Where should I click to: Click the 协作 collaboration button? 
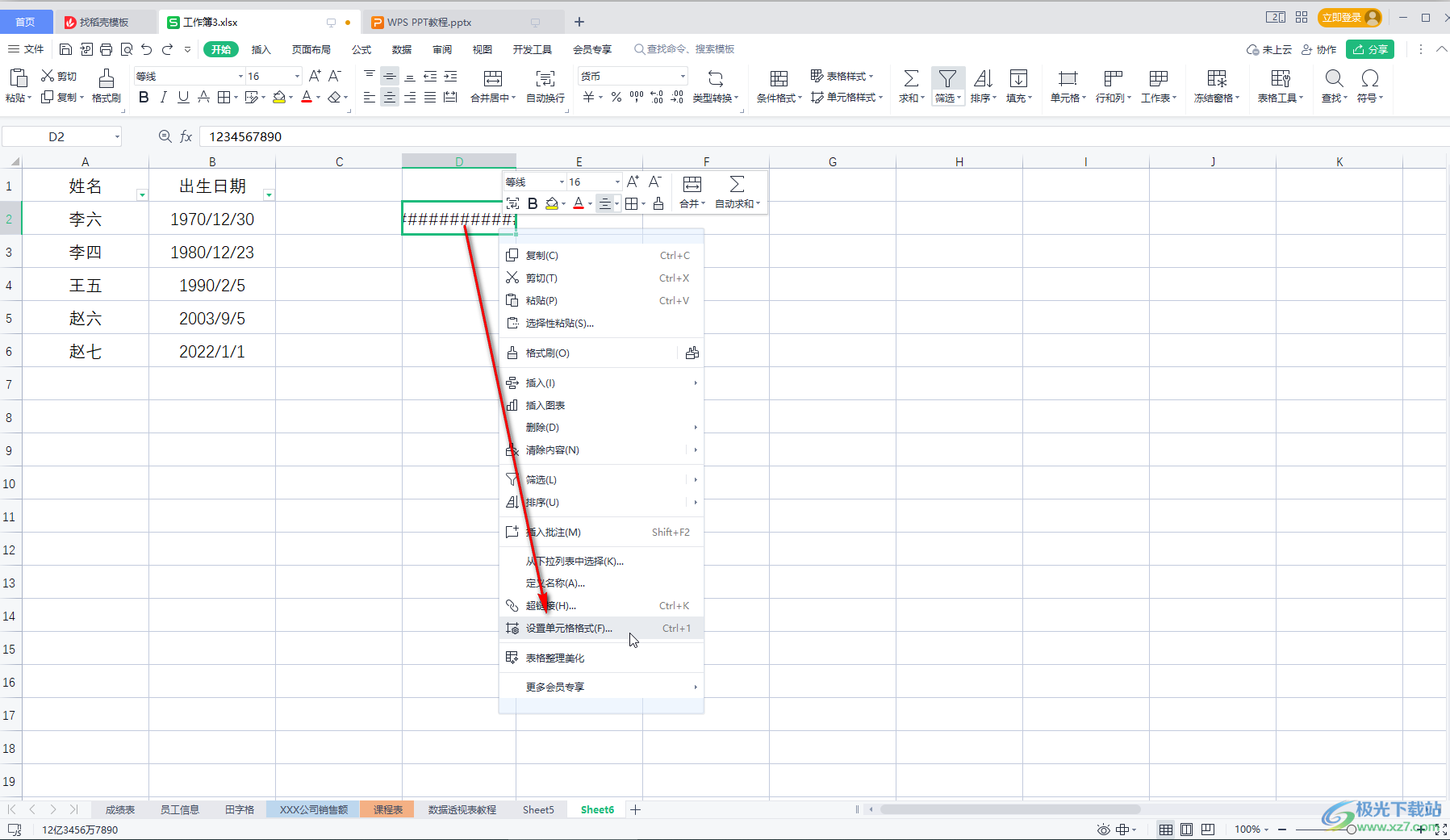1318,49
